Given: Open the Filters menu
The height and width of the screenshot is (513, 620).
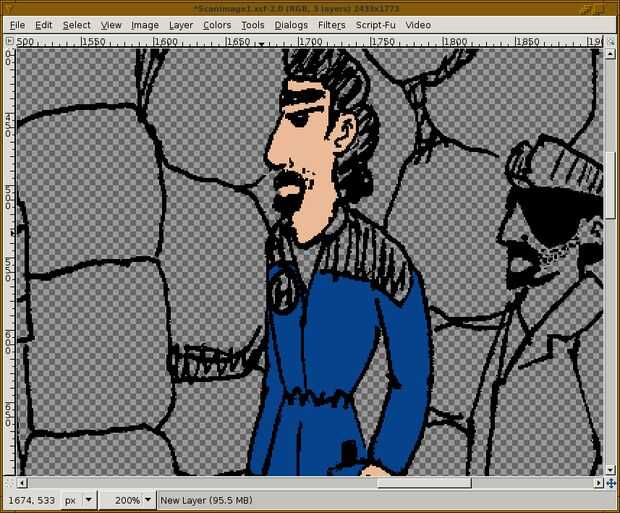Looking at the screenshot, I should click(x=331, y=25).
